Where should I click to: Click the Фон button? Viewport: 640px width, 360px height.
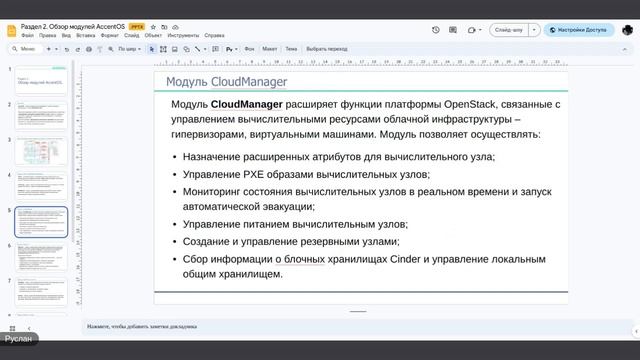coord(249,49)
